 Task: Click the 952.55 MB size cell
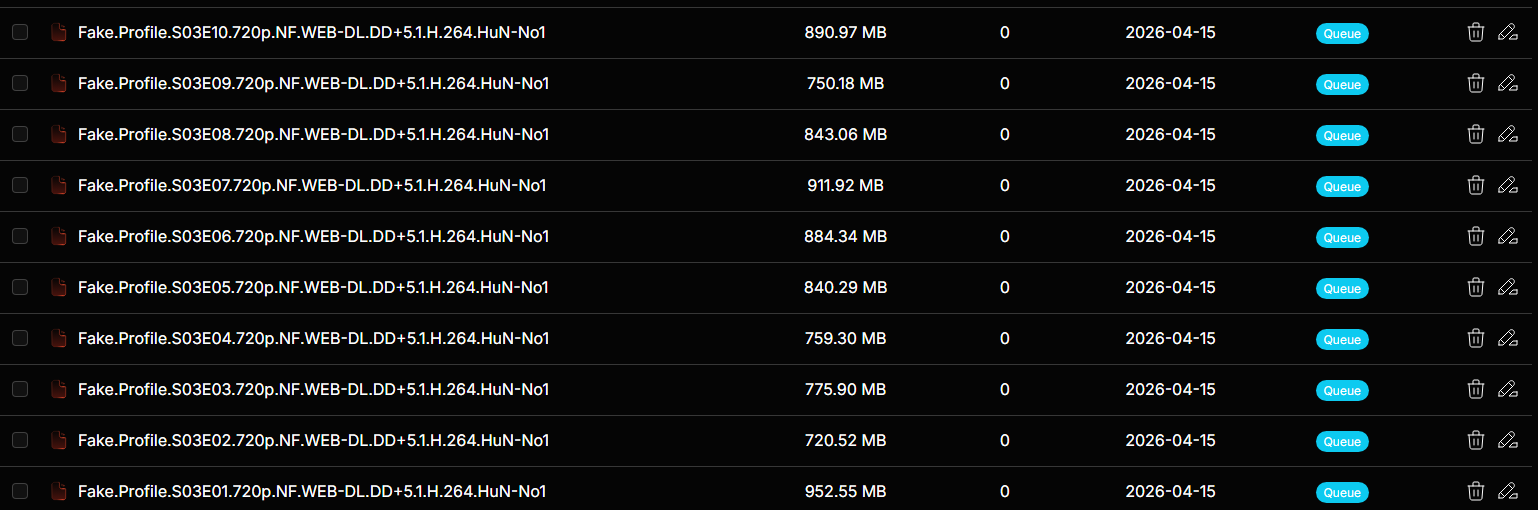pos(845,491)
